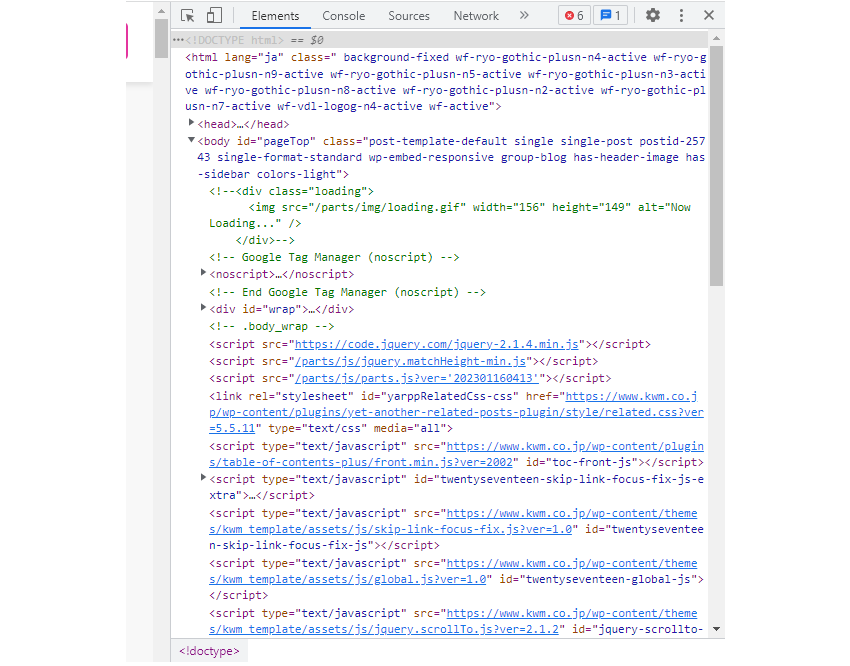The width and height of the screenshot is (850, 666).
Task: Click the page scrollbar up arrow on left
Action: click(162, 11)
